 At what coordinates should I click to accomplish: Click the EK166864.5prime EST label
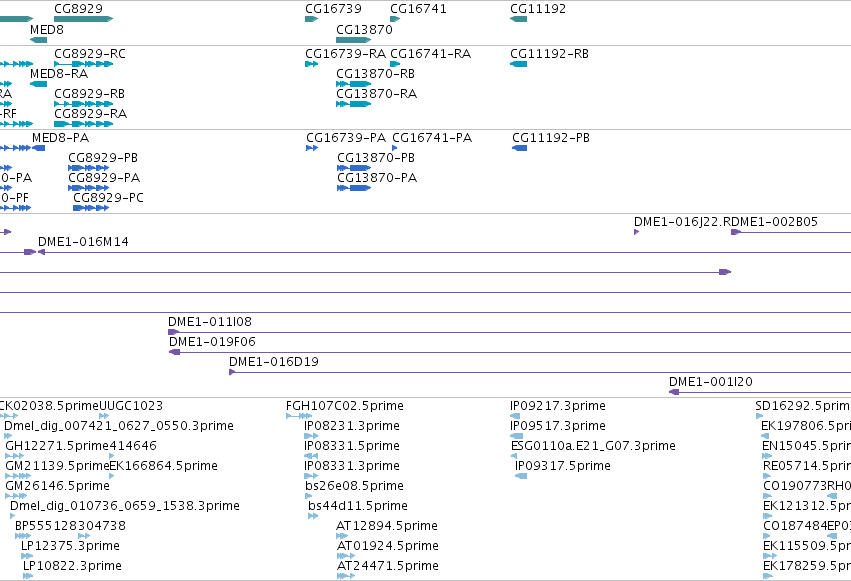click(164, 466)
